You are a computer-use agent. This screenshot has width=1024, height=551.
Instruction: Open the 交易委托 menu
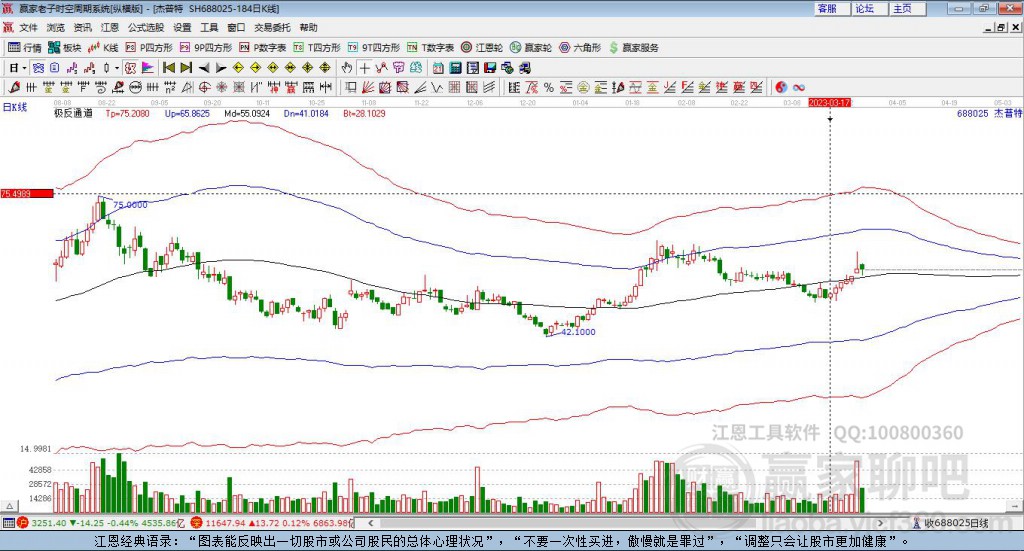pyautogui.click(x=272, y=27)
